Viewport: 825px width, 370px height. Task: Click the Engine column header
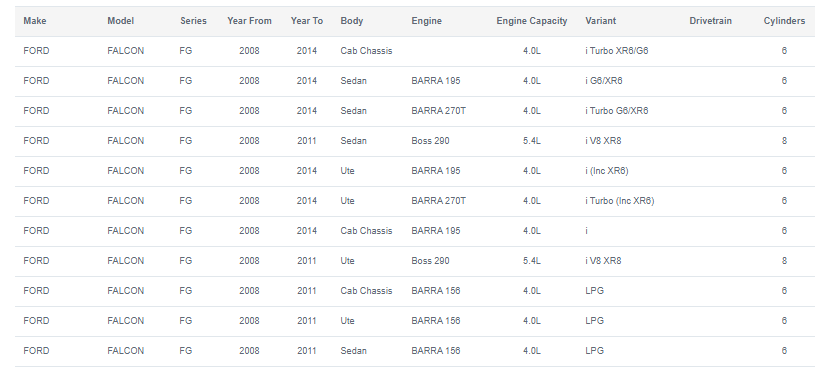tap(426, 21)
